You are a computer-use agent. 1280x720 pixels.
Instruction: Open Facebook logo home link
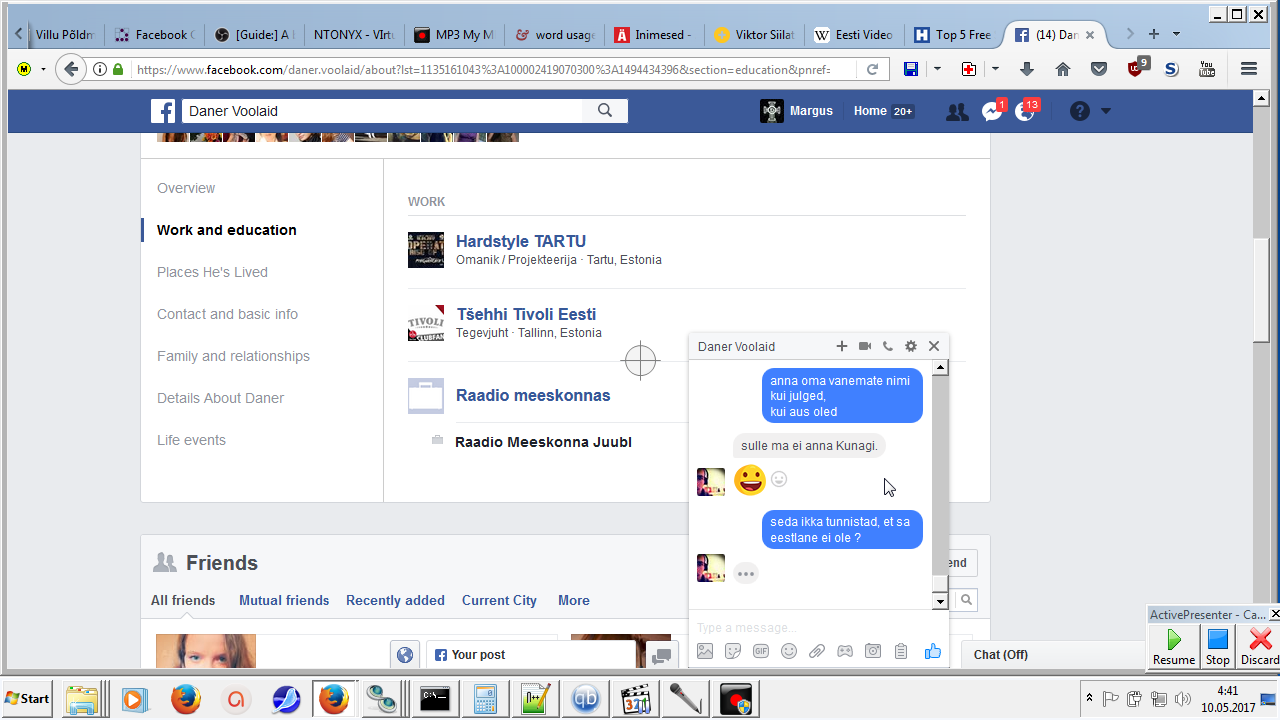point(163,111)
